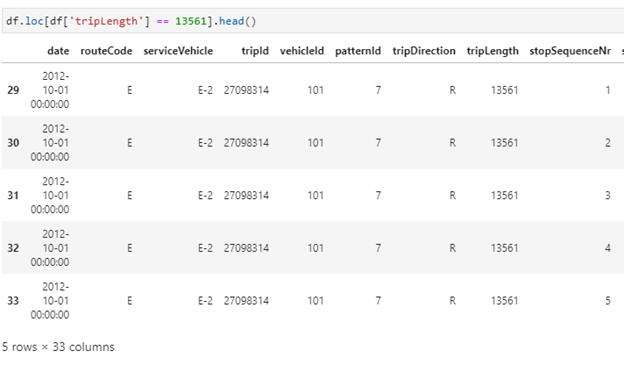Click tripDirection R in row 32
The height and width of the screenshot is (365, 624).
452,248
